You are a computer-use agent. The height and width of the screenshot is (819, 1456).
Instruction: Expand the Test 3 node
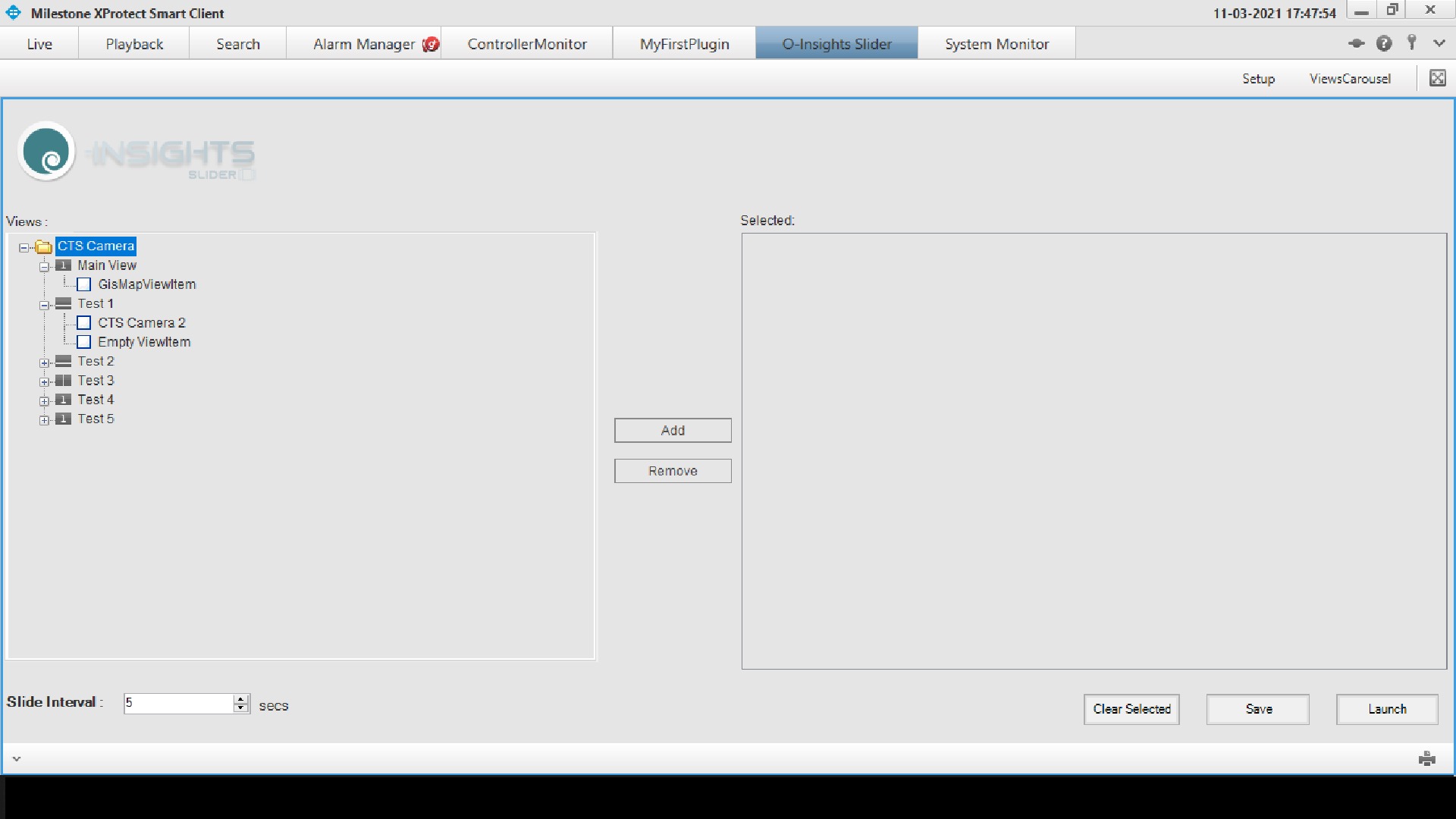pos(45,381)
